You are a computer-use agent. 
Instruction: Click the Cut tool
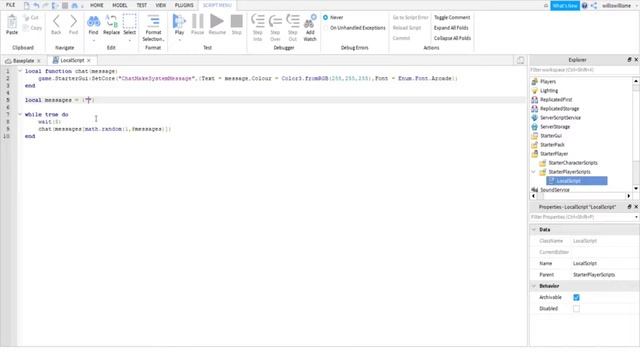[31, 18]
